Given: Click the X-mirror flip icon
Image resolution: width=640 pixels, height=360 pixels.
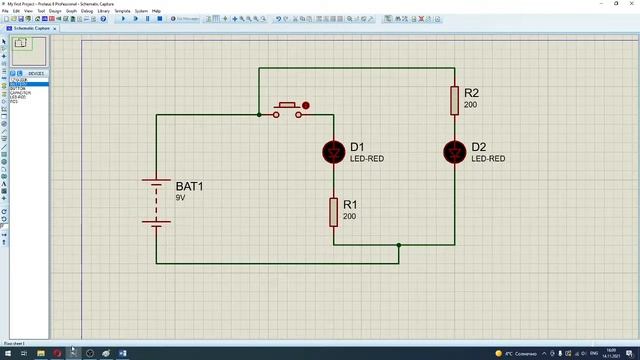Looking at the screenshot, I should click(x=4, y=235).
